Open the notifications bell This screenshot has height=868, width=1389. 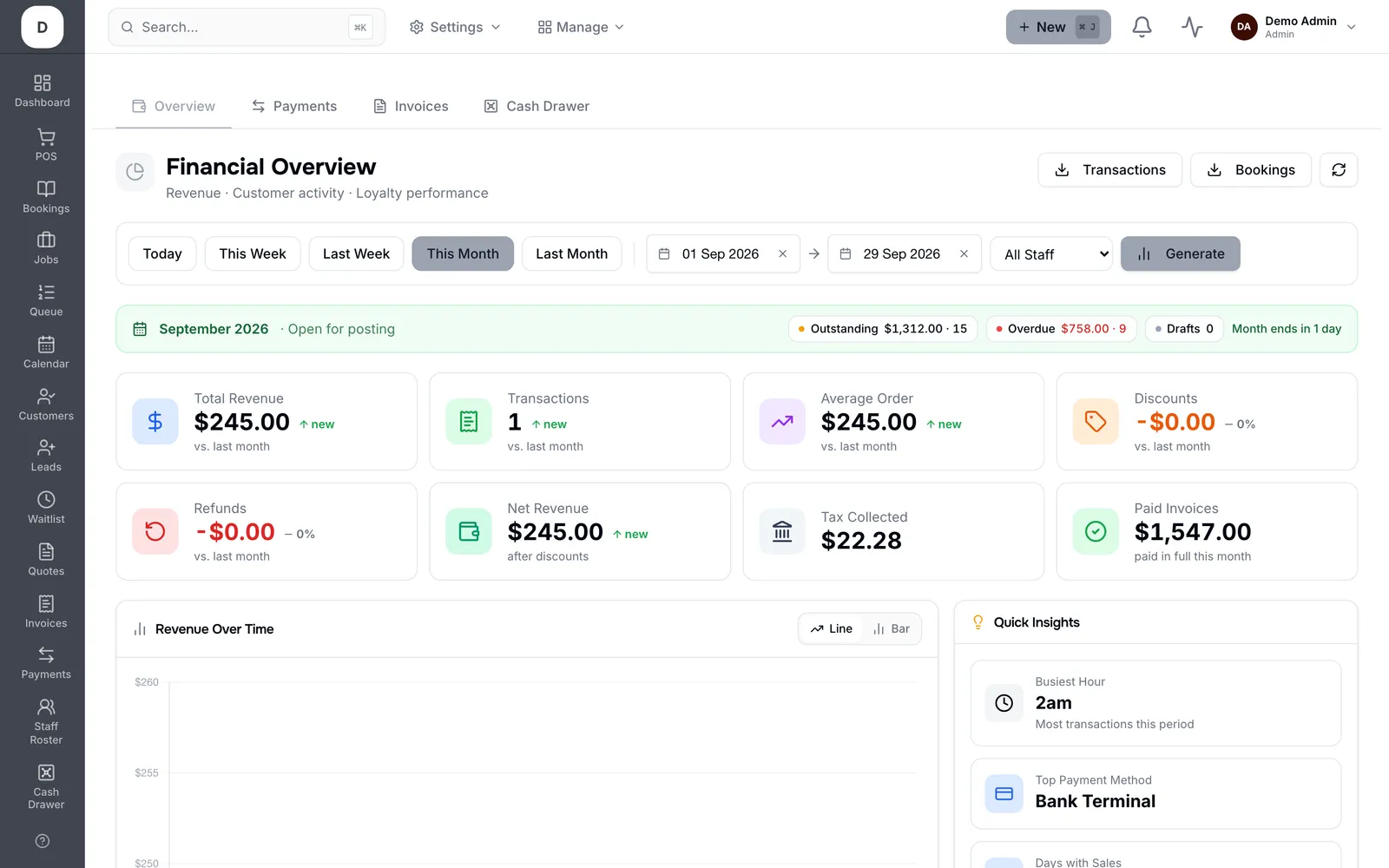click(x=1142, y=27)
